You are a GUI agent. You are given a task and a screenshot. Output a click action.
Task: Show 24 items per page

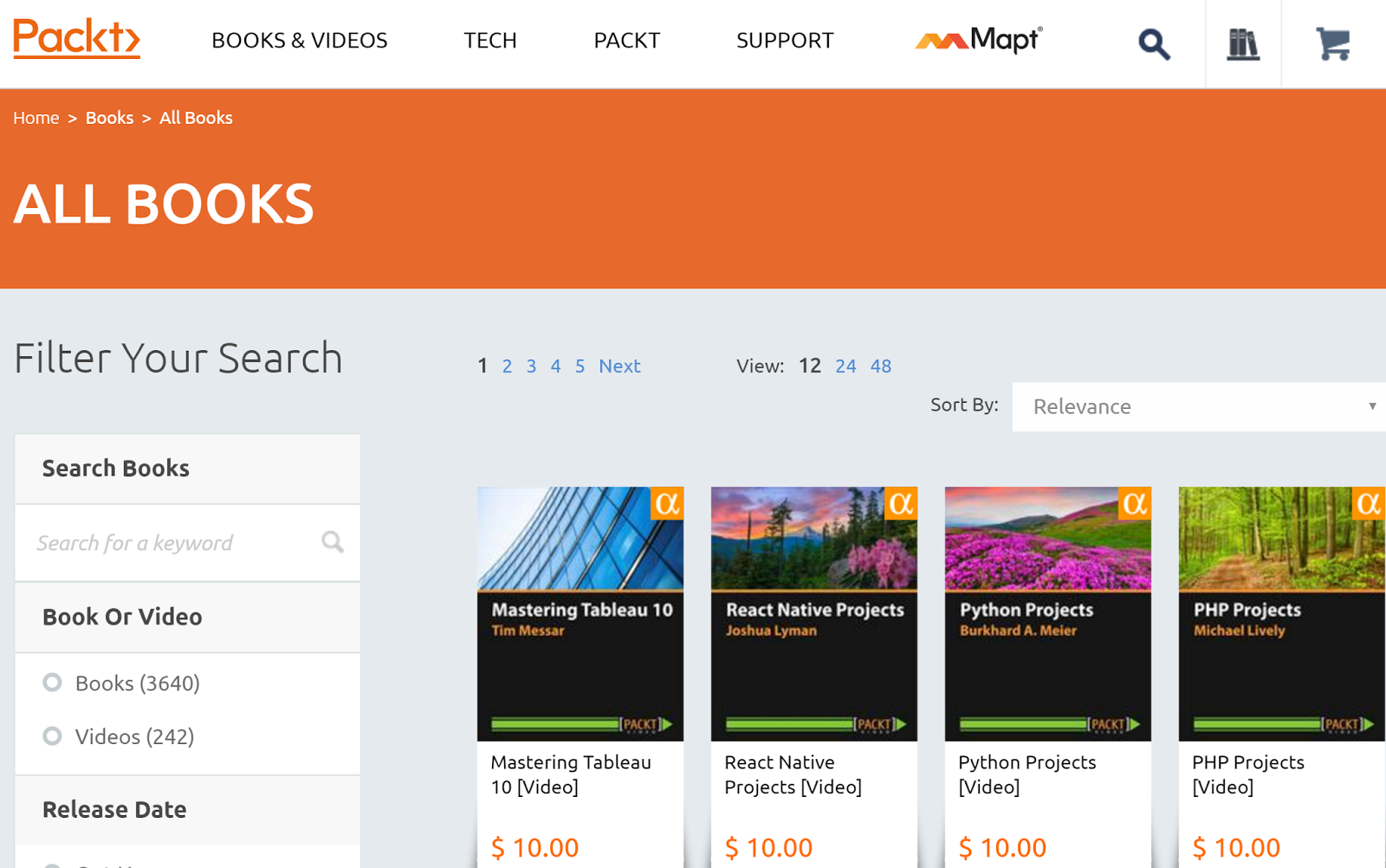click(x=845, y=366)
